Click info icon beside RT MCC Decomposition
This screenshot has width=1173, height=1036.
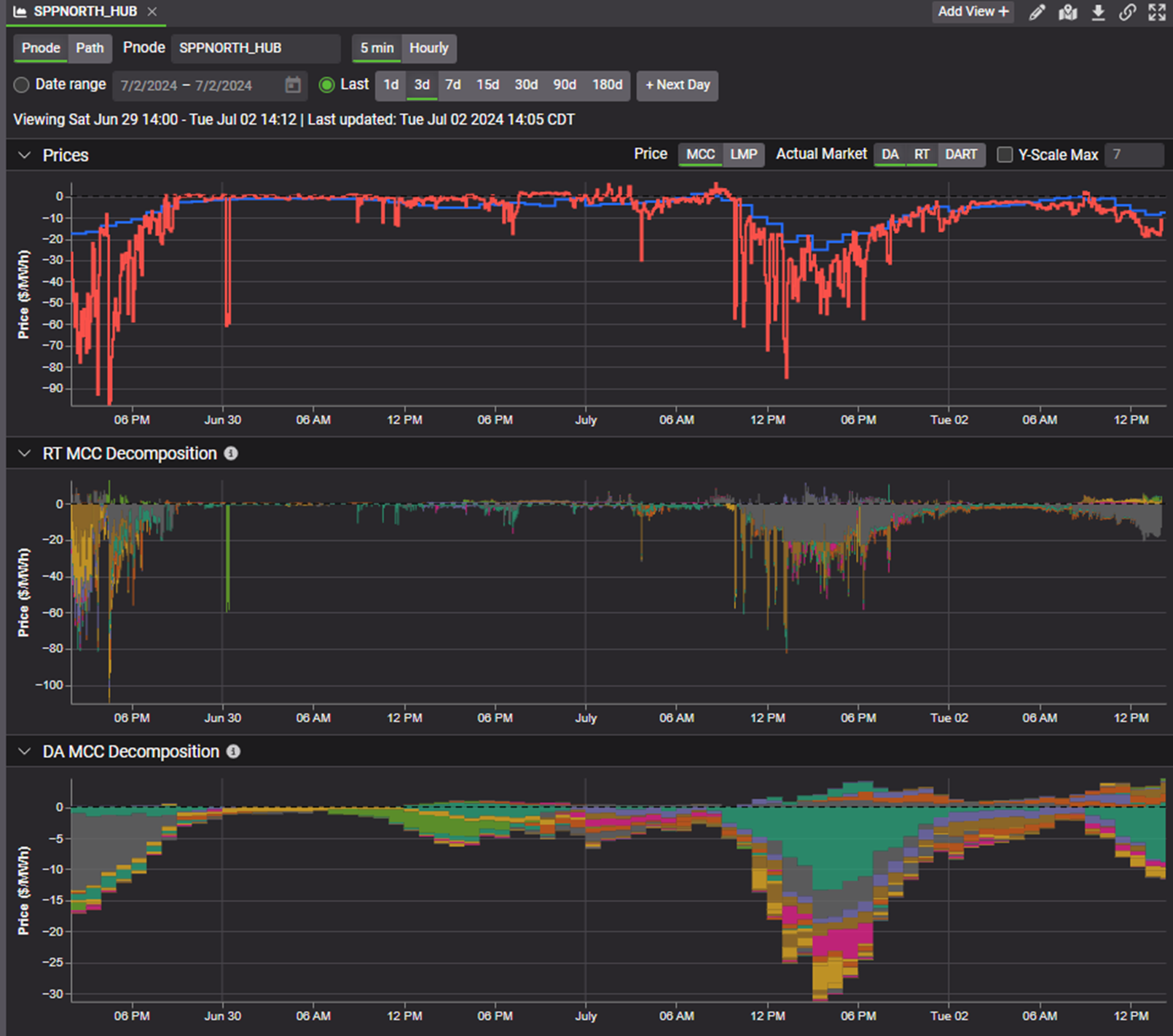[231, 453]
